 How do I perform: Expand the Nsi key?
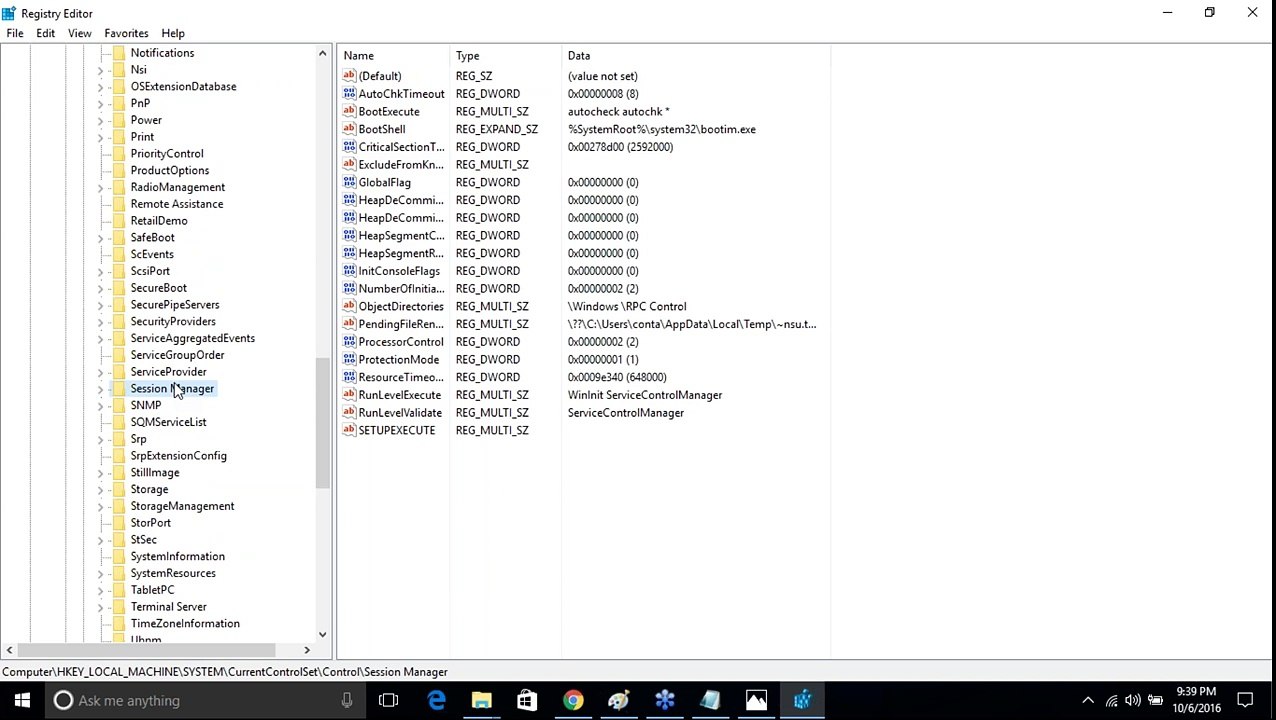(101, 70)
